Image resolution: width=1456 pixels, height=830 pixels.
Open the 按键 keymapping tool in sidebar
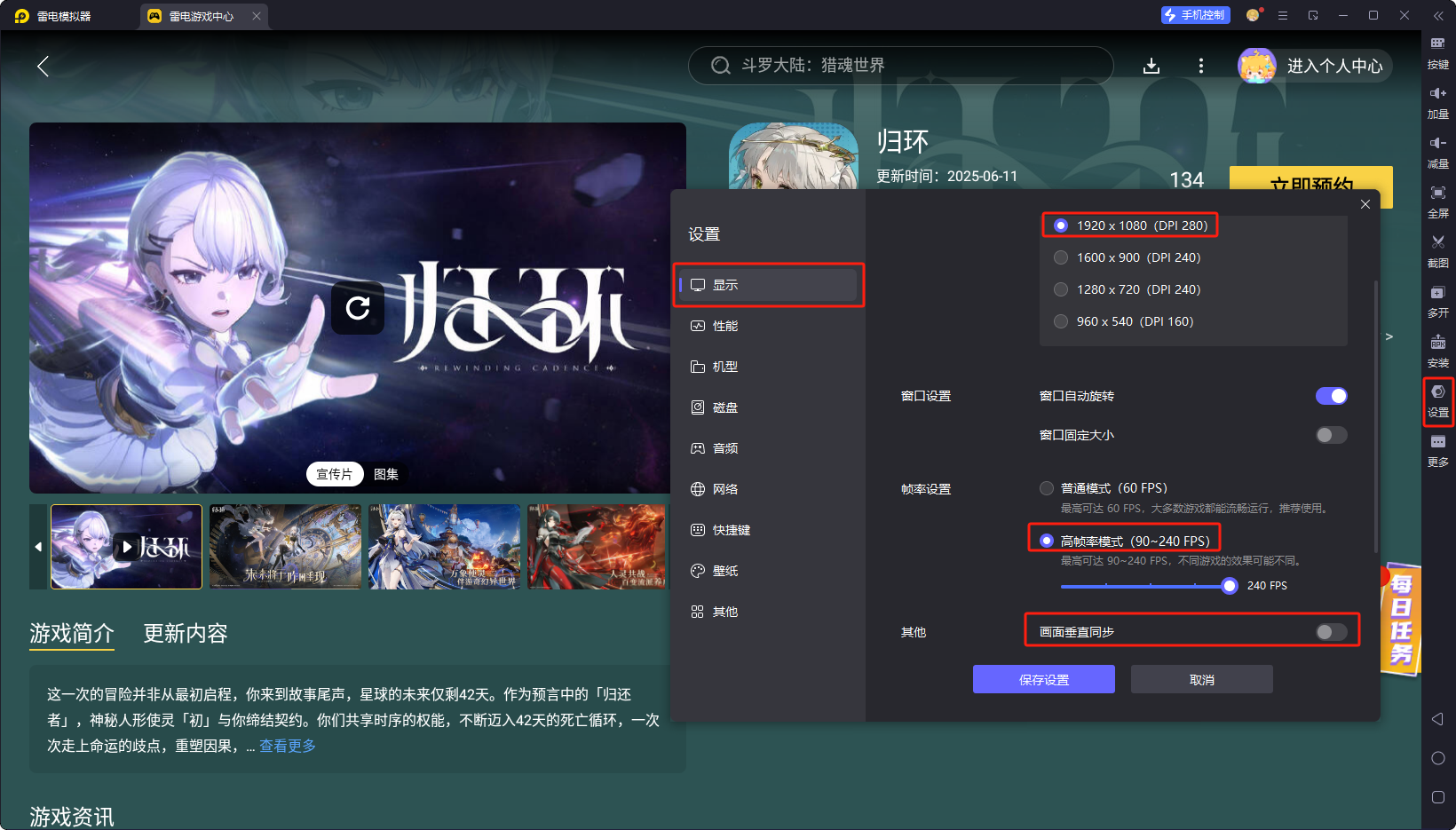1437,52
